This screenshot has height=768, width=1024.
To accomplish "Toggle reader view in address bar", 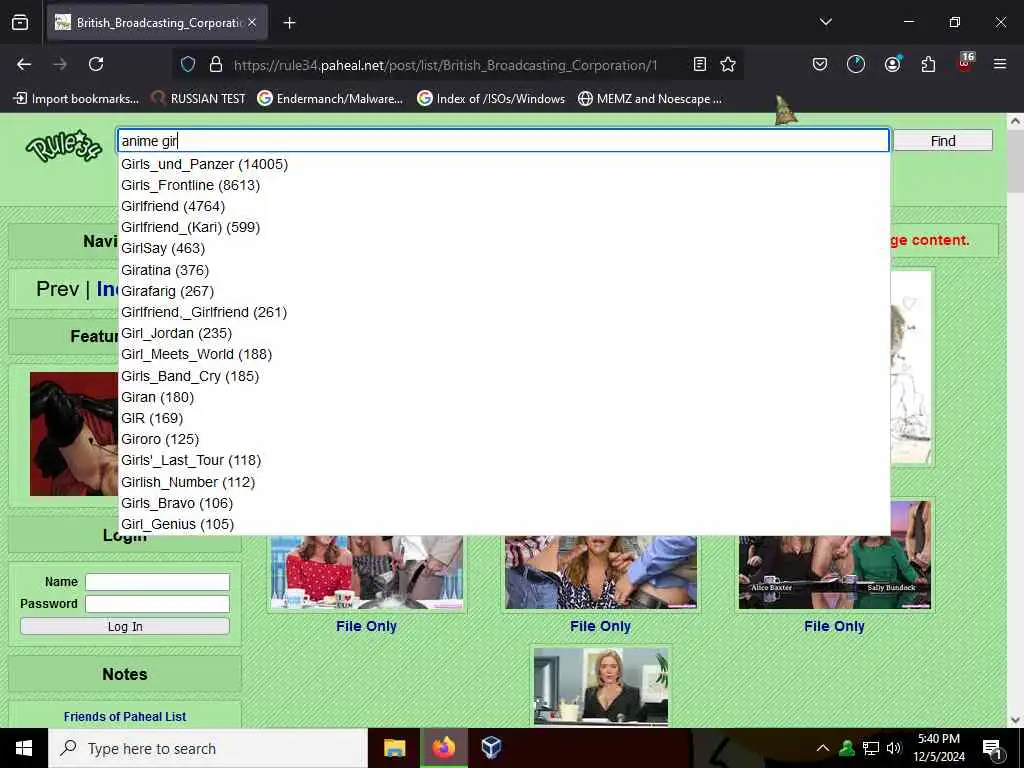I will tap(699, 64).
